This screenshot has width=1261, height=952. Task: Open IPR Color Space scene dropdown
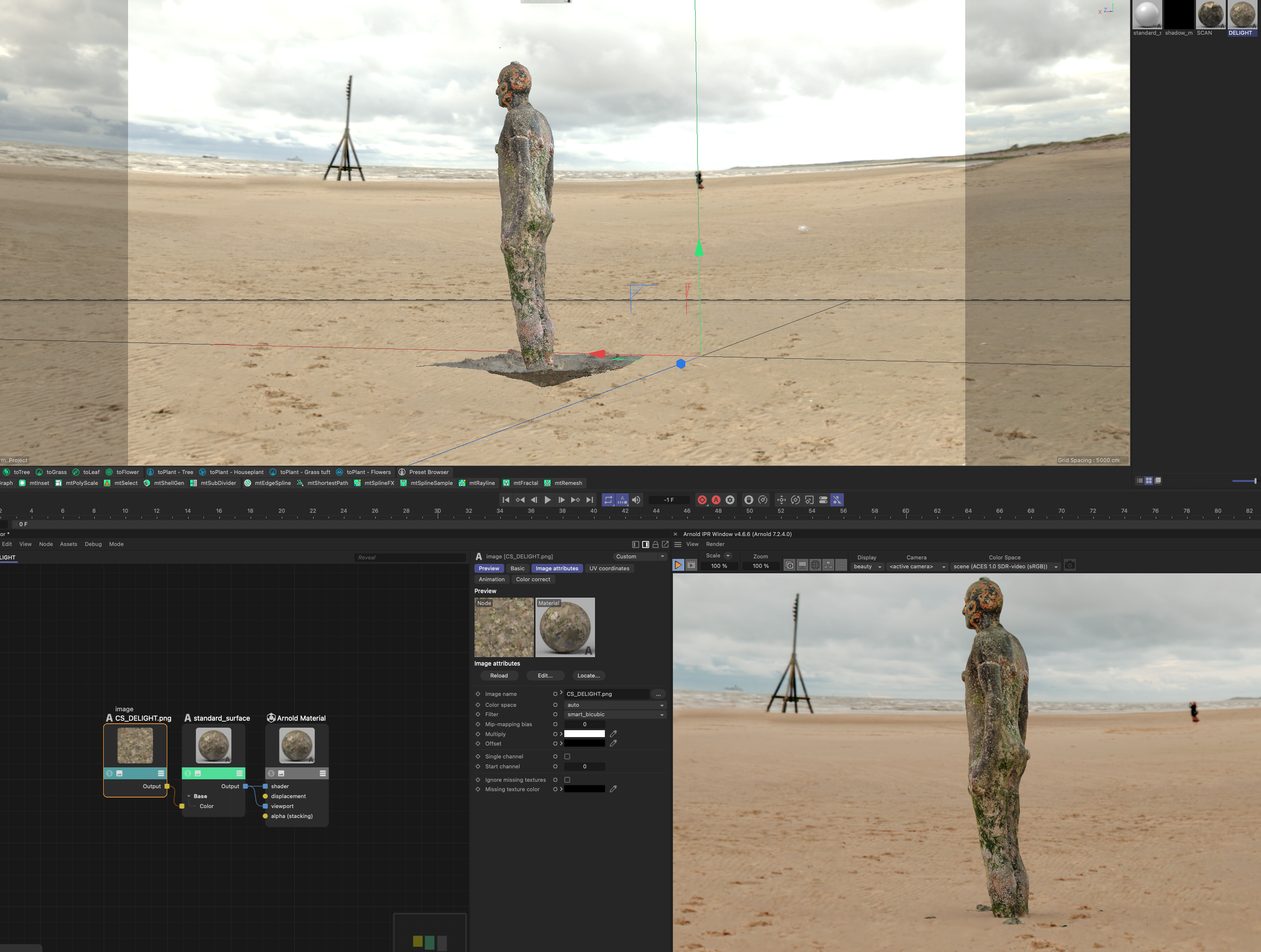pos(1006,567)
